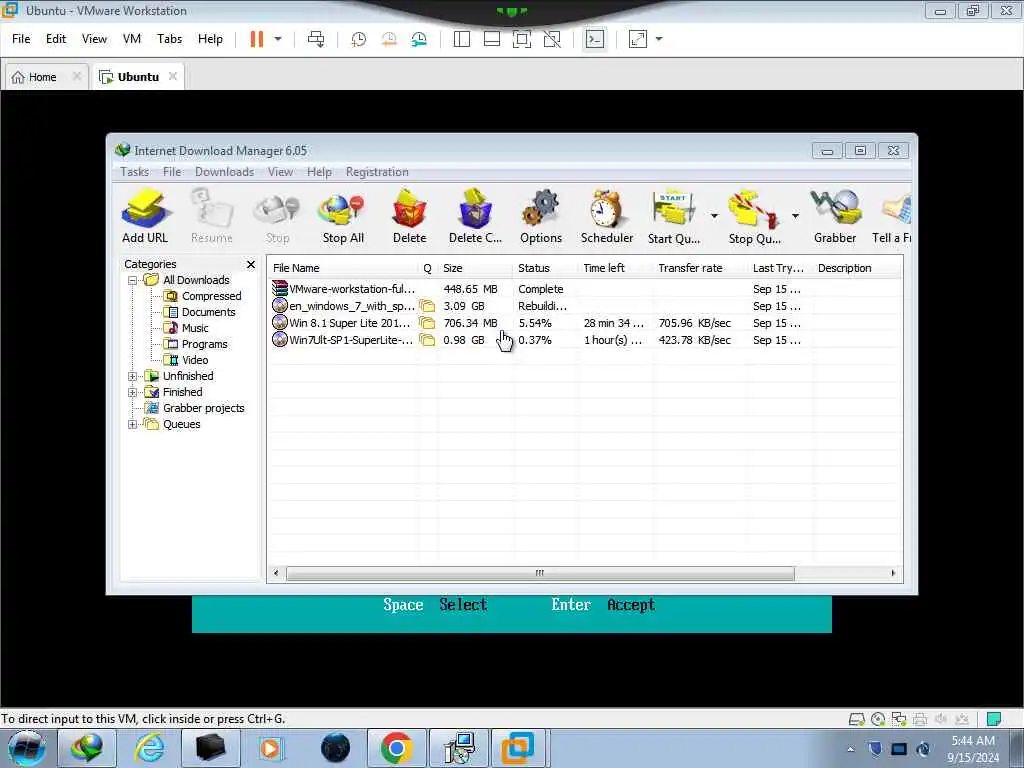Click the horizontal scrollbar right arrow
The image size is (1024, 768).
click(893, 573)
